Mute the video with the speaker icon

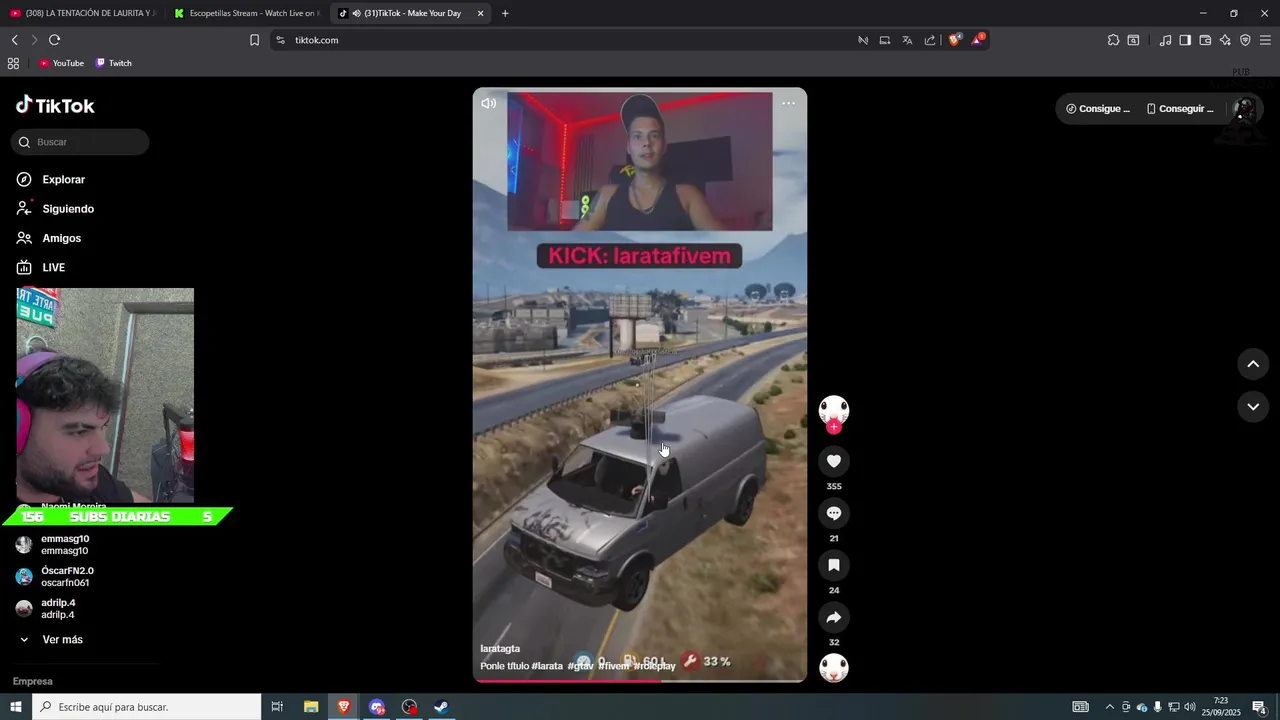[x=489, y=103]
